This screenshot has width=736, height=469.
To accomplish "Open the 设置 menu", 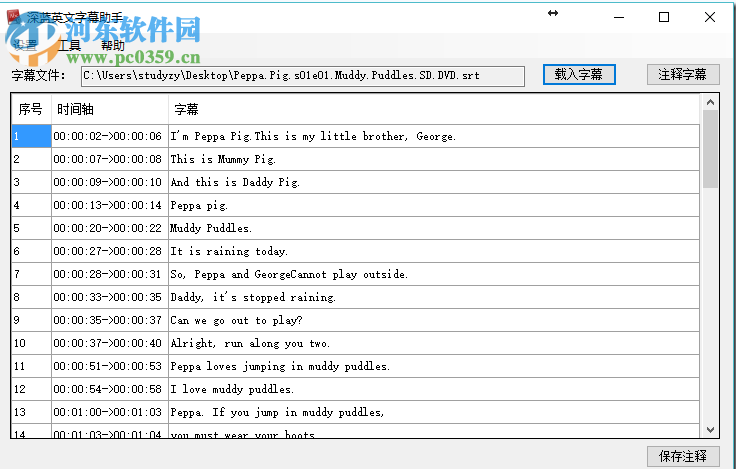I will pos(25,45).
